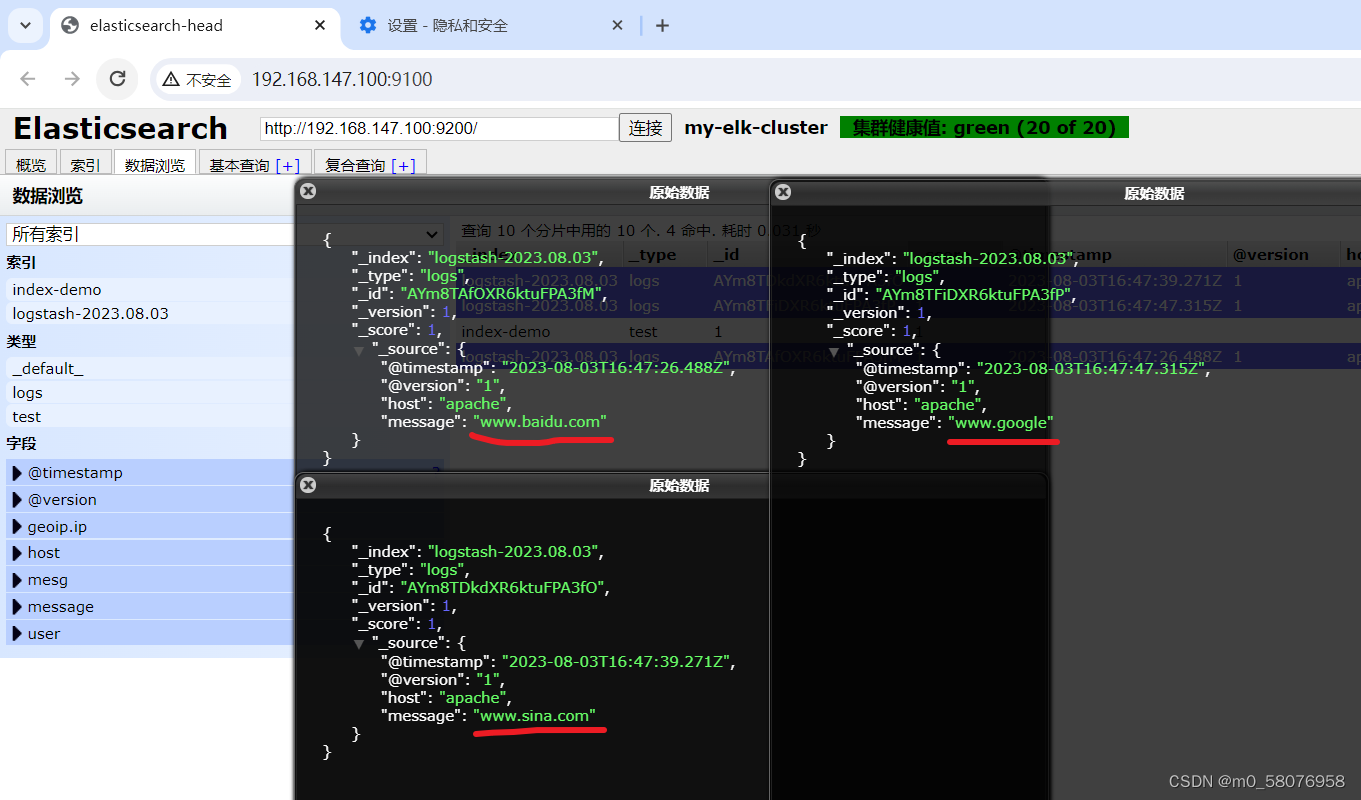This screenshot has height=800, width=1361.
Task: Click the @version column header
Action: 1283,255
